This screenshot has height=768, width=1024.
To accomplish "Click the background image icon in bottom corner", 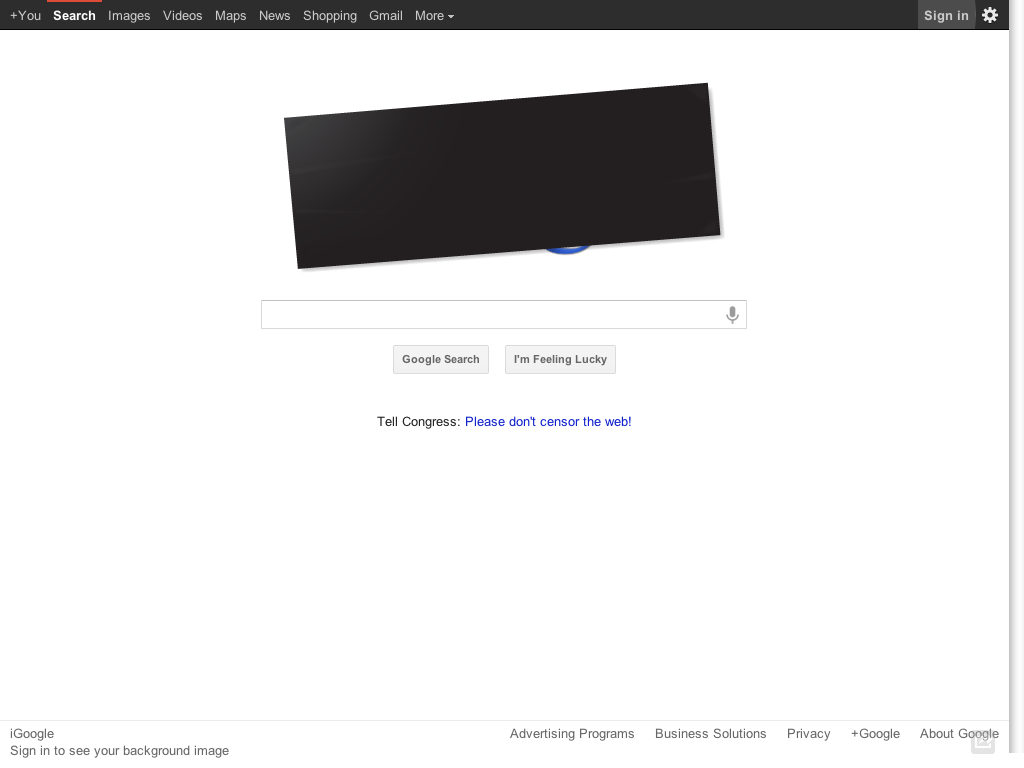I will pos(983,741).
